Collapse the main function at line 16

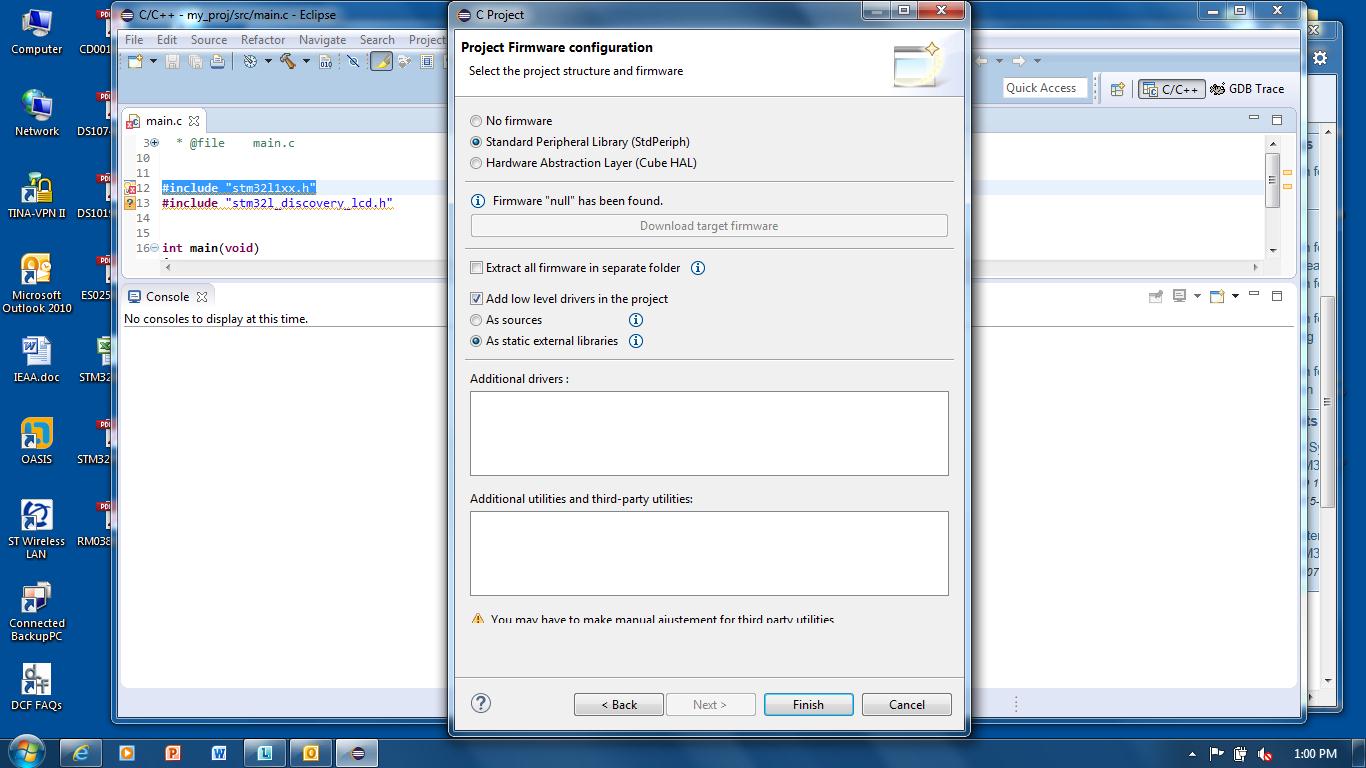click(154, 248)
